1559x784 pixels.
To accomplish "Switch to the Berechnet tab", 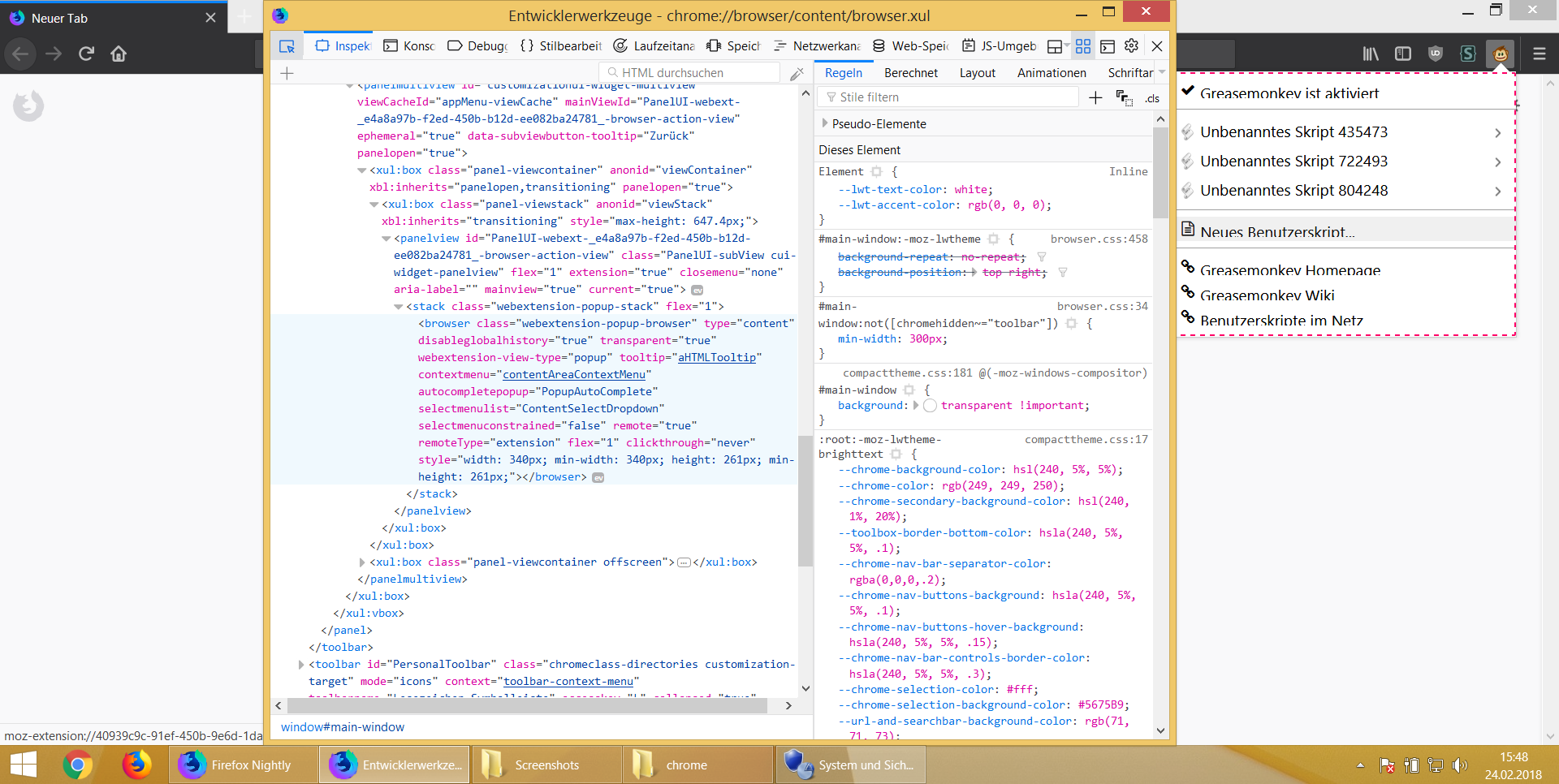I will pos(911,73).
